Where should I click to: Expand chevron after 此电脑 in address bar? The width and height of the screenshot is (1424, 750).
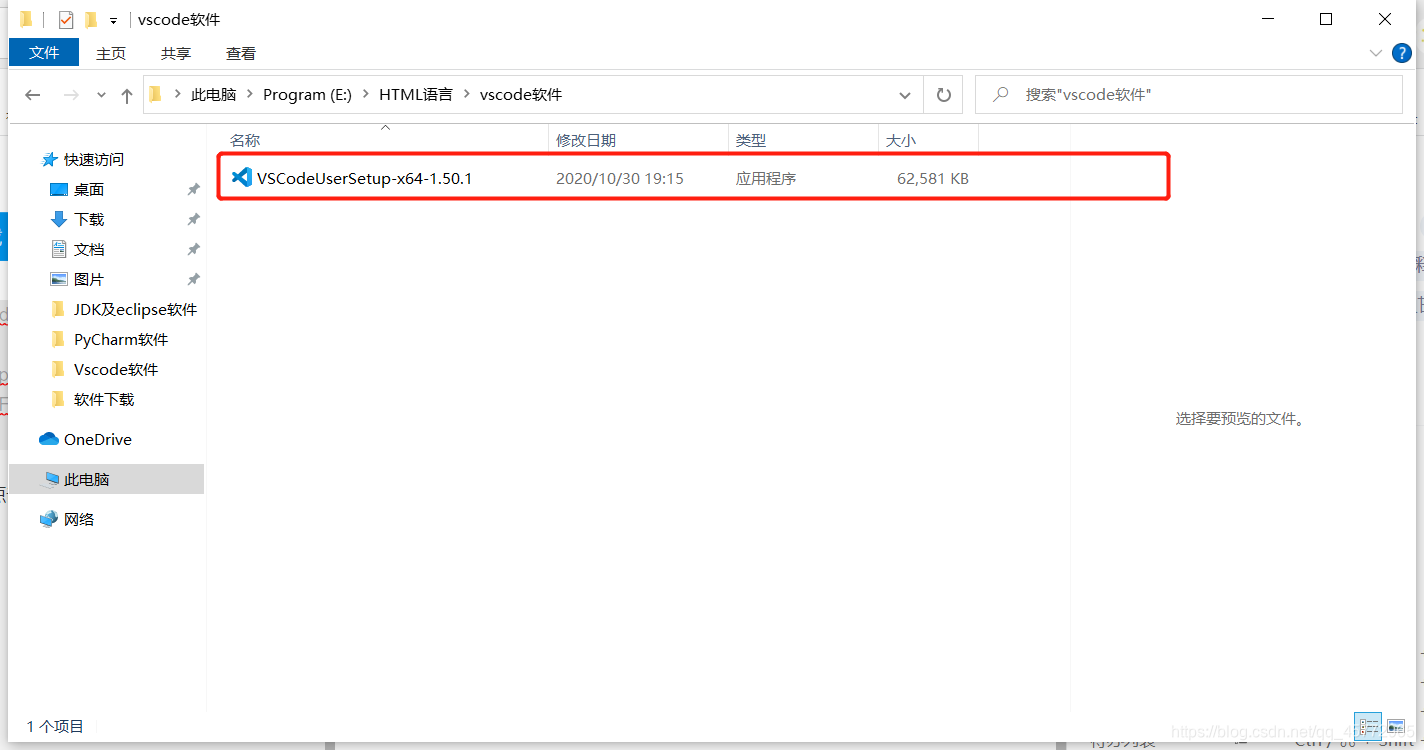point(250,95)
